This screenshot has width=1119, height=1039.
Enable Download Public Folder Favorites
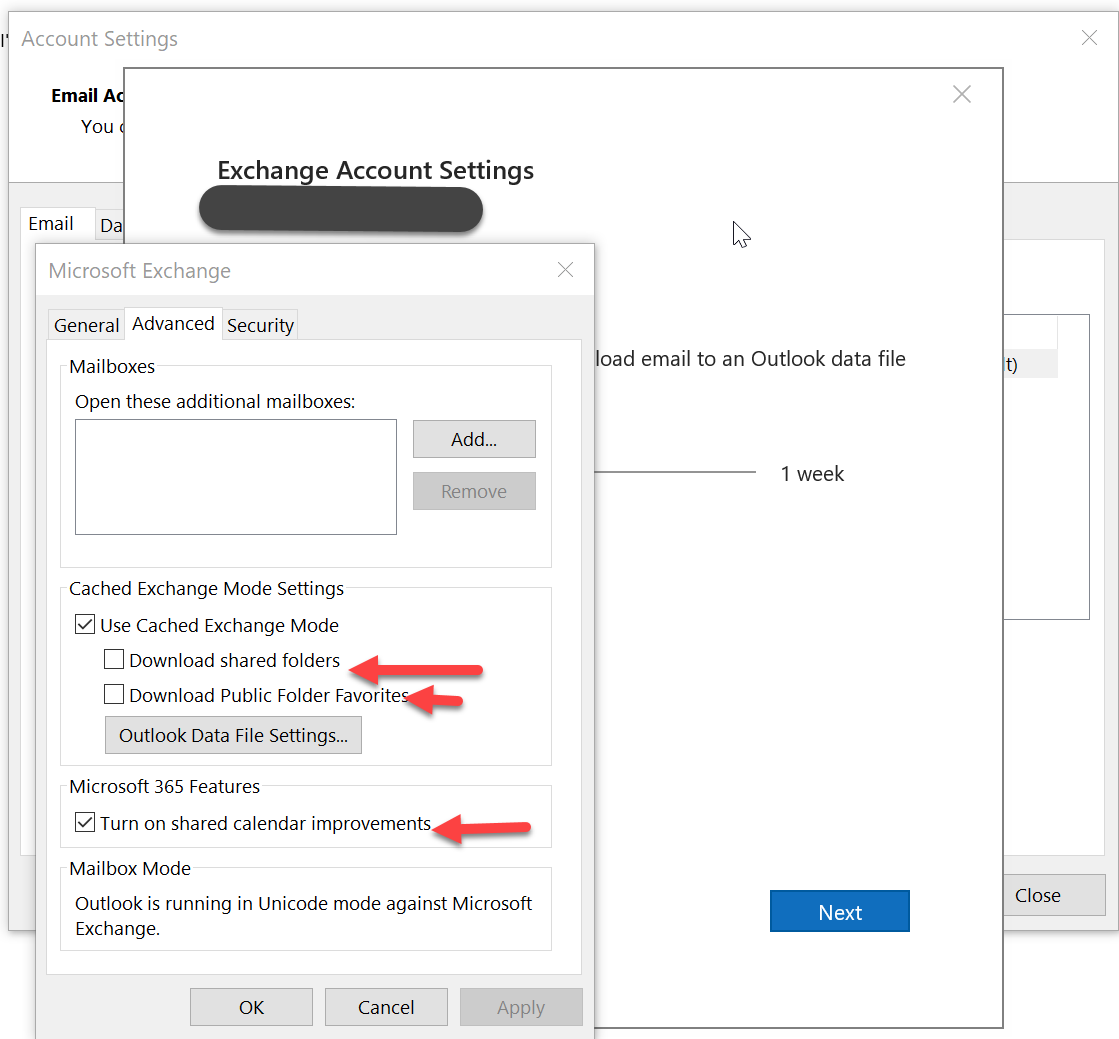(x=115, y=695)
